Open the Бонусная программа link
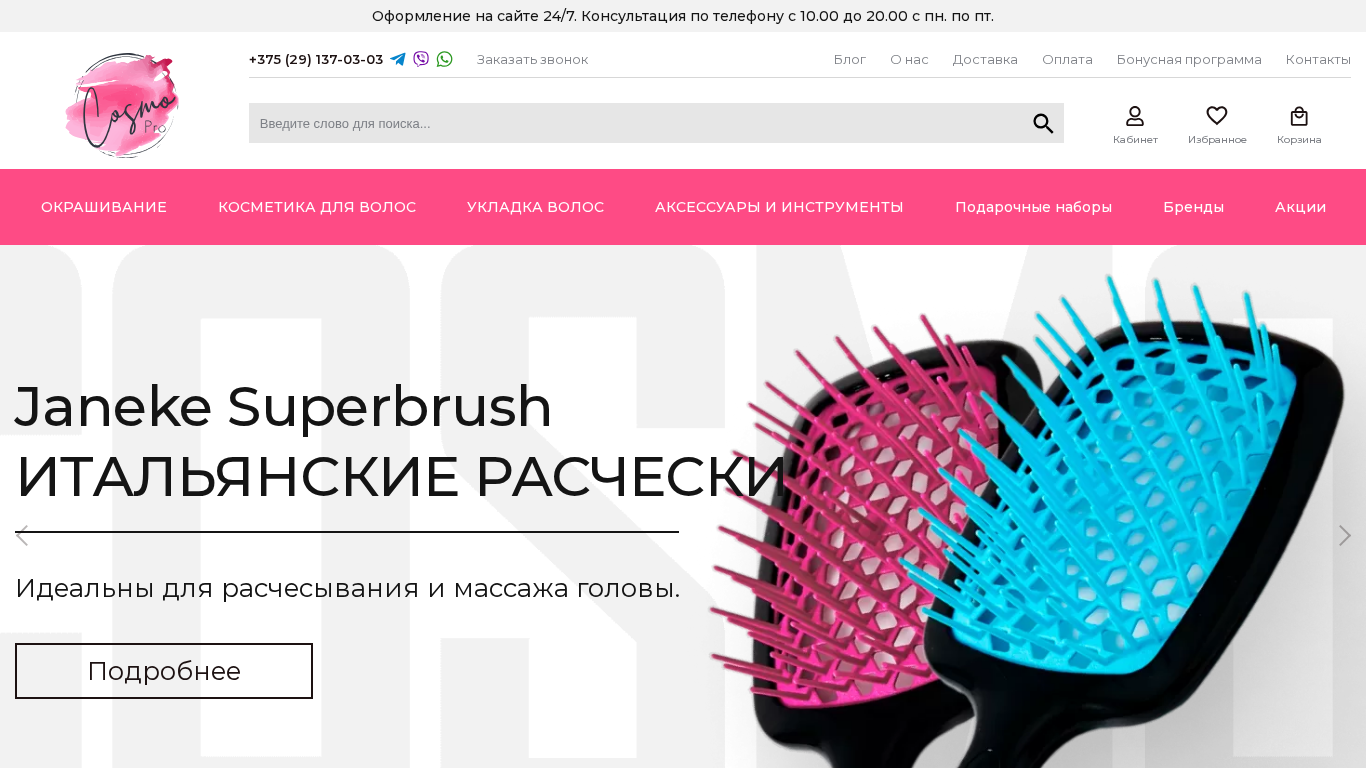 (1189, 59)
